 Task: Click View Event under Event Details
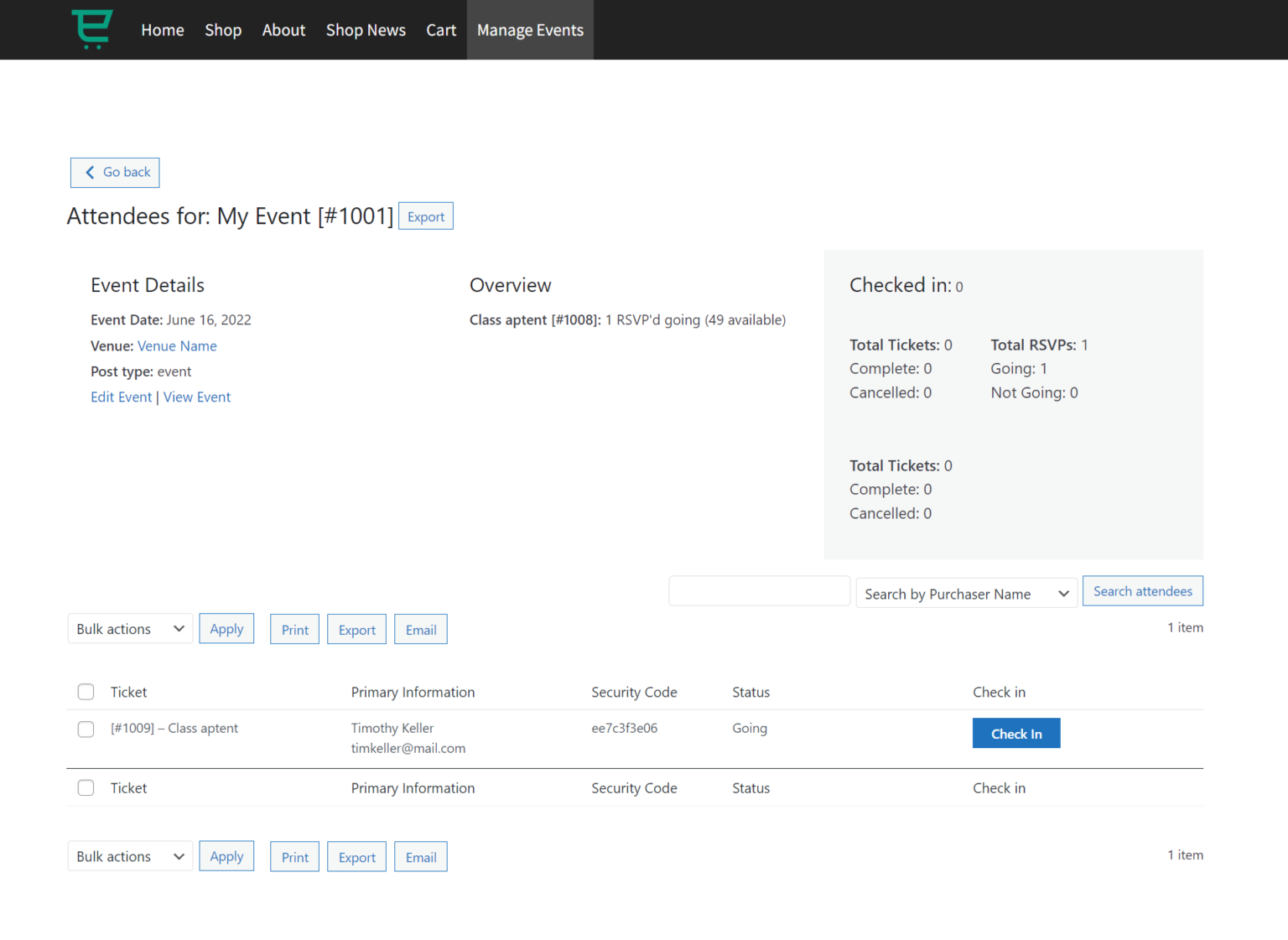[197, 397]
